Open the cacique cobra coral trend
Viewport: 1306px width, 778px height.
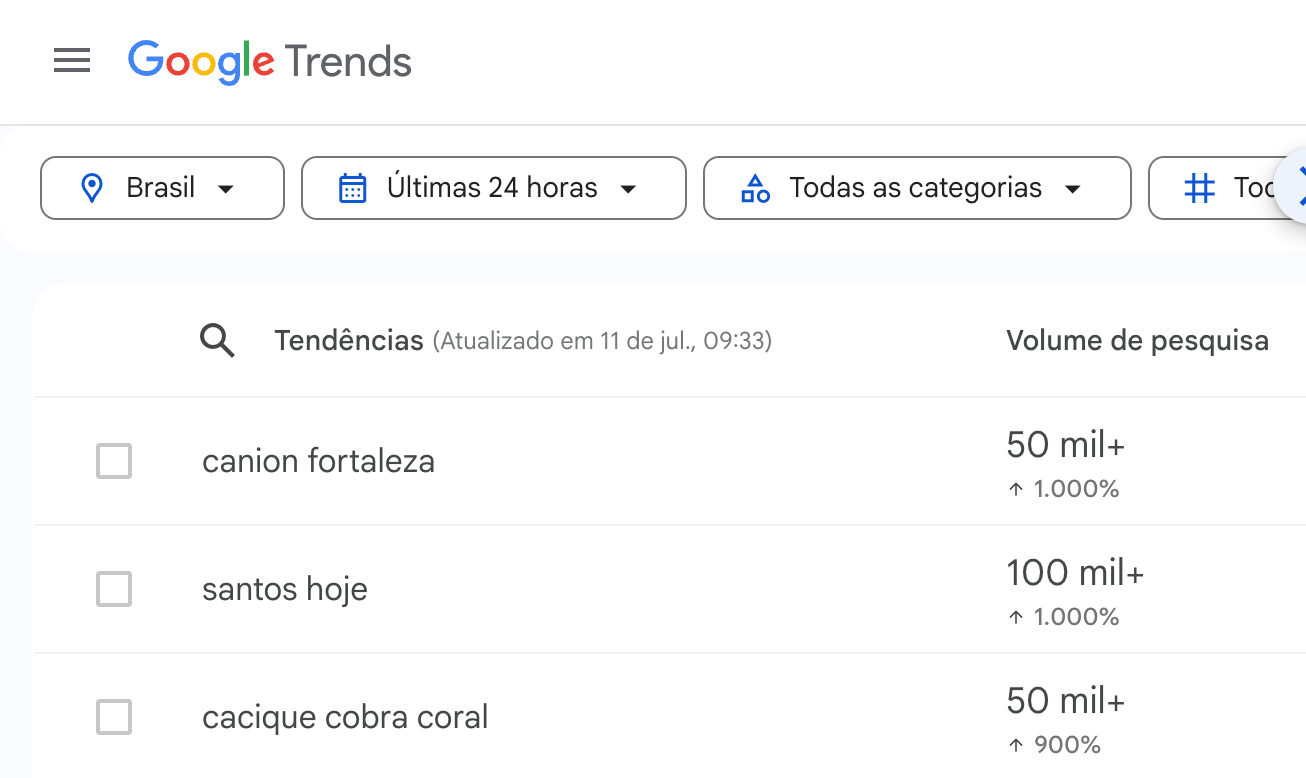(x=345, y=717)
